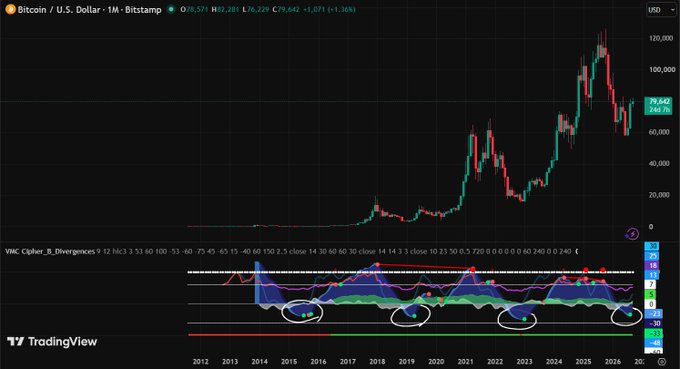This screenshot has height=369, width=680.
Task: Click the green market status dot
Action: pos(171,9)
